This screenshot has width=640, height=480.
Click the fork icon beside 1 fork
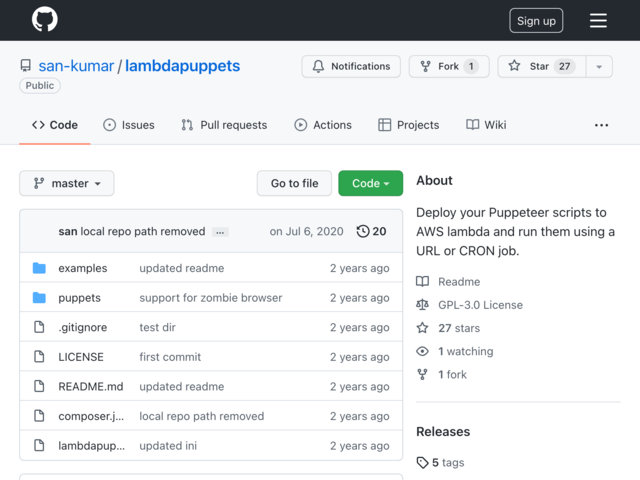422,374
